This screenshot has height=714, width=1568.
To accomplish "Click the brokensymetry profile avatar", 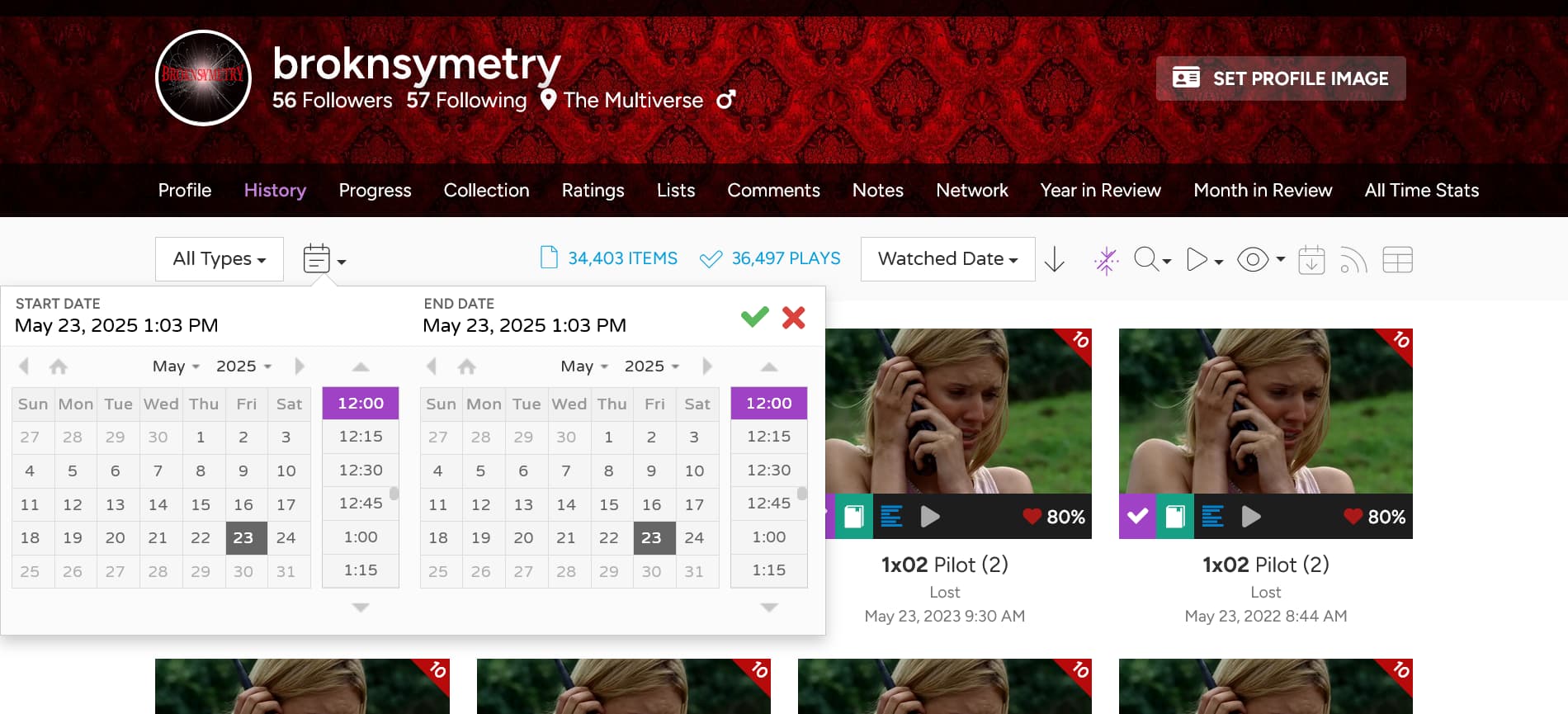I will 203,78.
